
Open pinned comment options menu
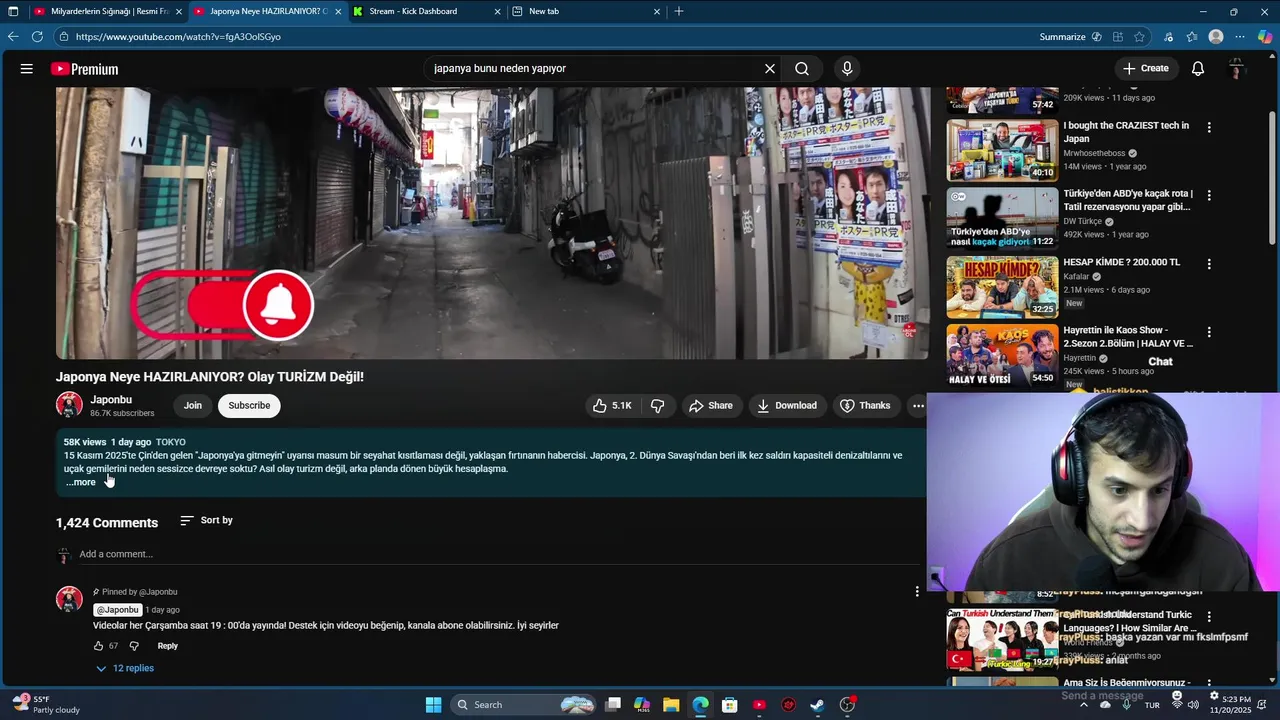(x=917, y=592)
